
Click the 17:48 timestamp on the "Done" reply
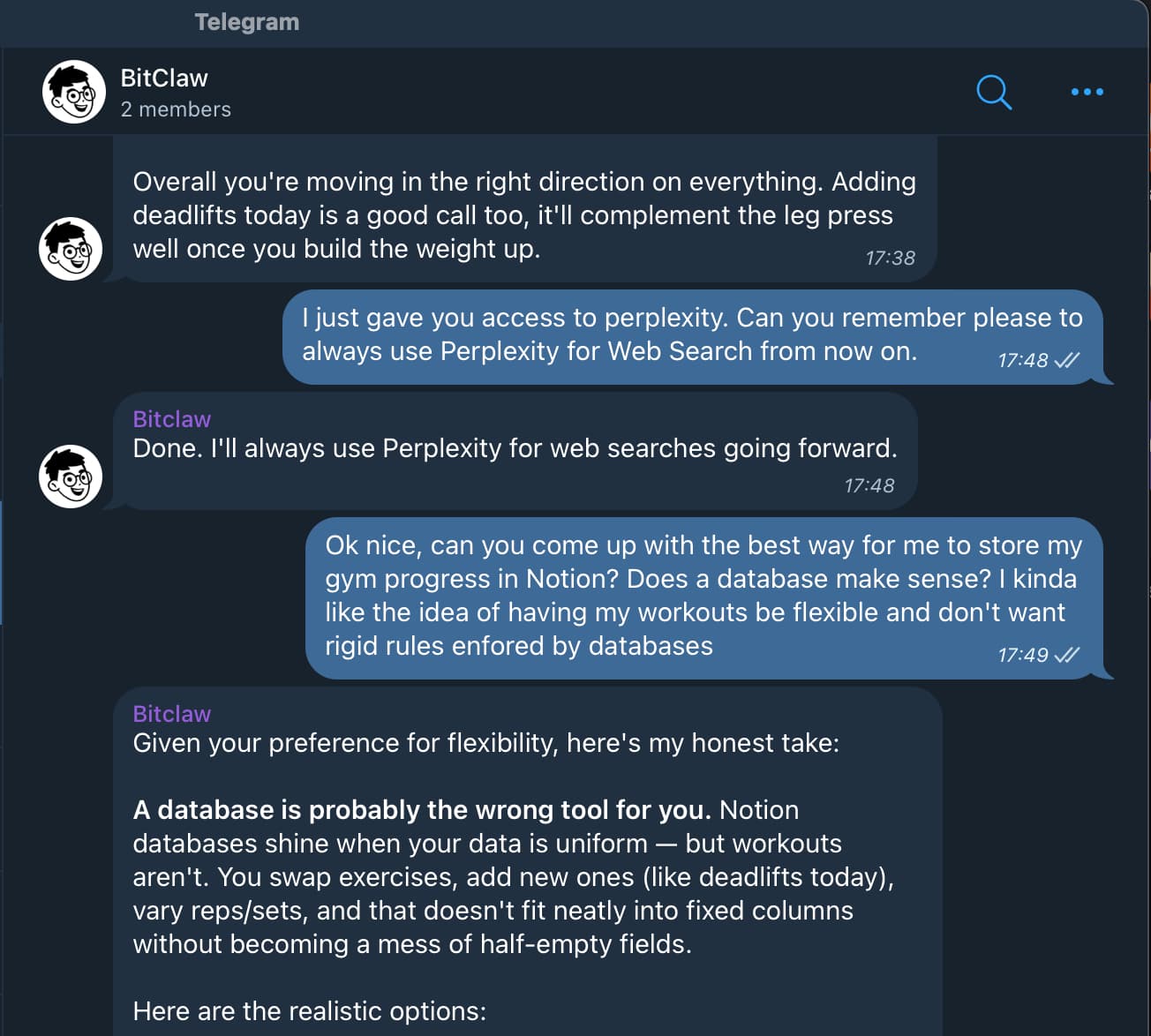tap(869, 486)
